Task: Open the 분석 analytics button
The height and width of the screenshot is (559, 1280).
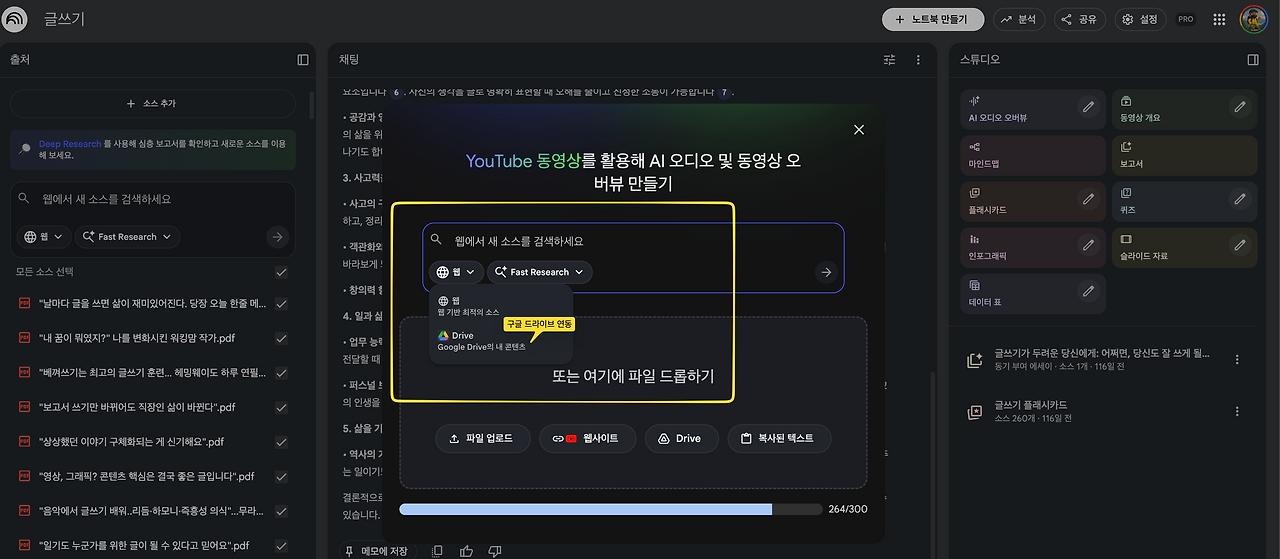Action: 1017,19
